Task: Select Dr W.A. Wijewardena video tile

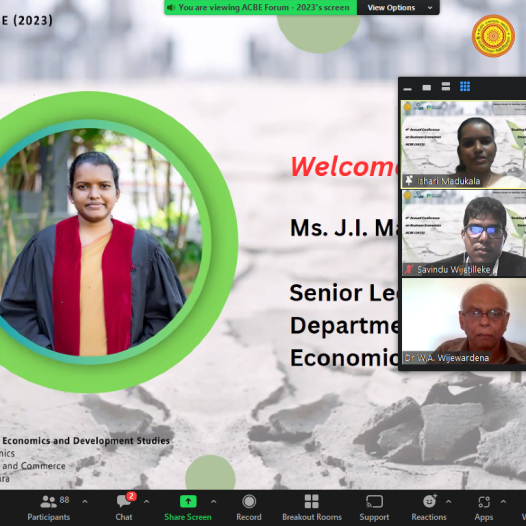Action: point(464,321)
